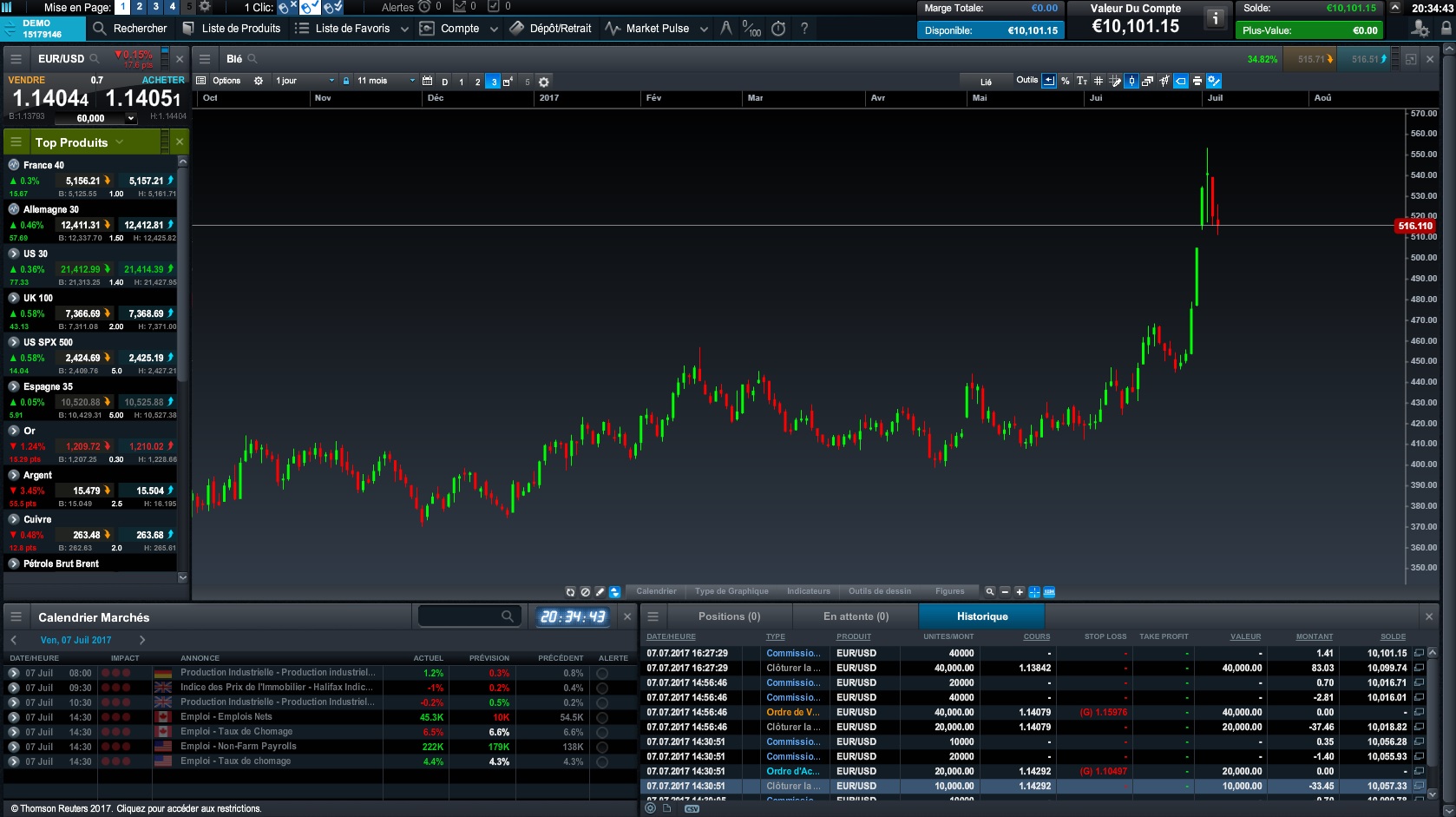The image size is (1456, 817).
Task: Click the Indicateurs button below chart
Action: [808, 591]
